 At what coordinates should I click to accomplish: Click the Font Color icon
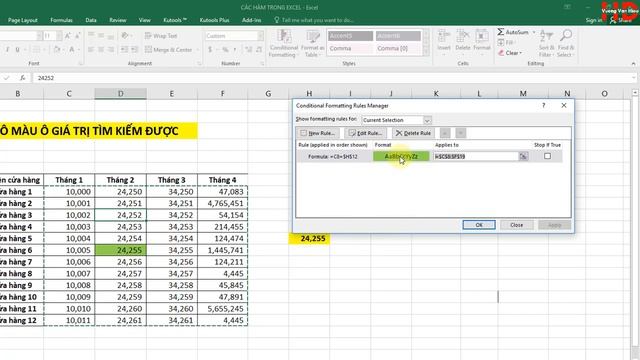pyautogui.click(x=71, y=50)
